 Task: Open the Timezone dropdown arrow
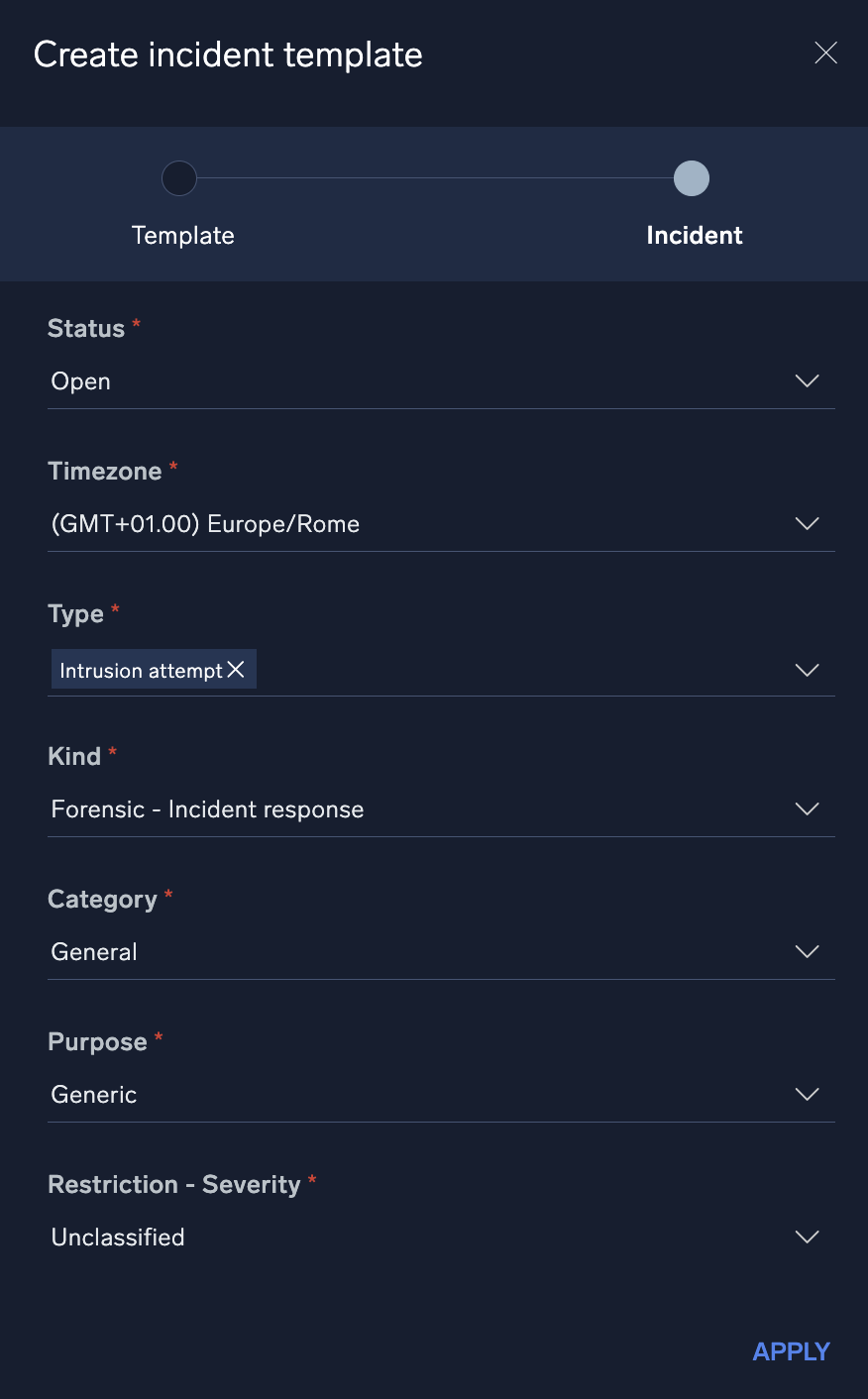click(x=808, y=524)
